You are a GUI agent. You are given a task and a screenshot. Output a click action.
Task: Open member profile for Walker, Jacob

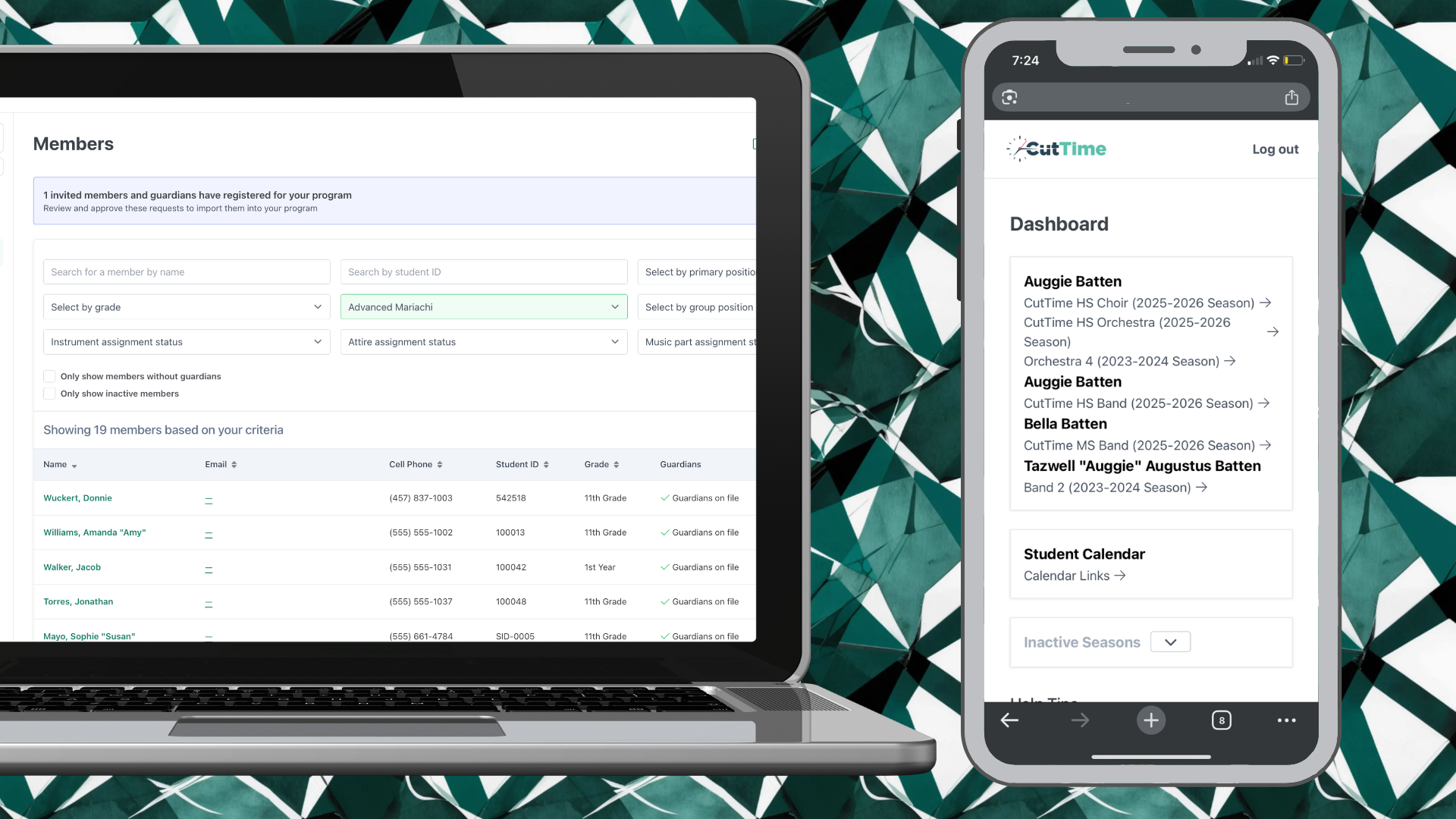pyautogui.click(x=72, y=566)
